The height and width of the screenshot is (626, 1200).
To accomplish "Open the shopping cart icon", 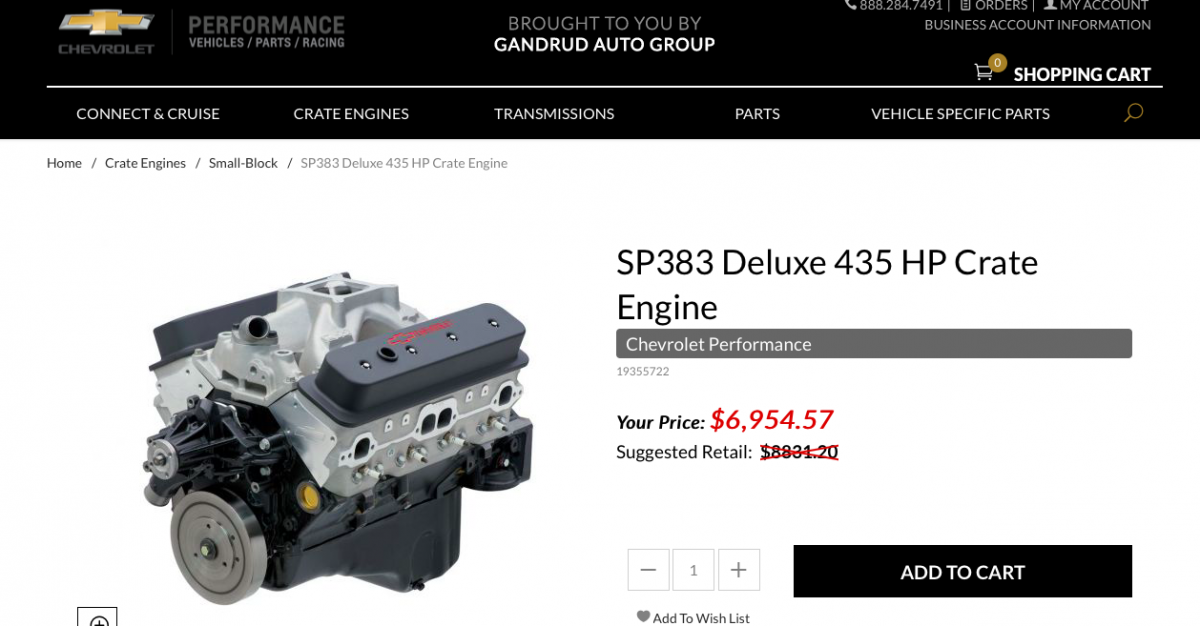I will [984, 72].
